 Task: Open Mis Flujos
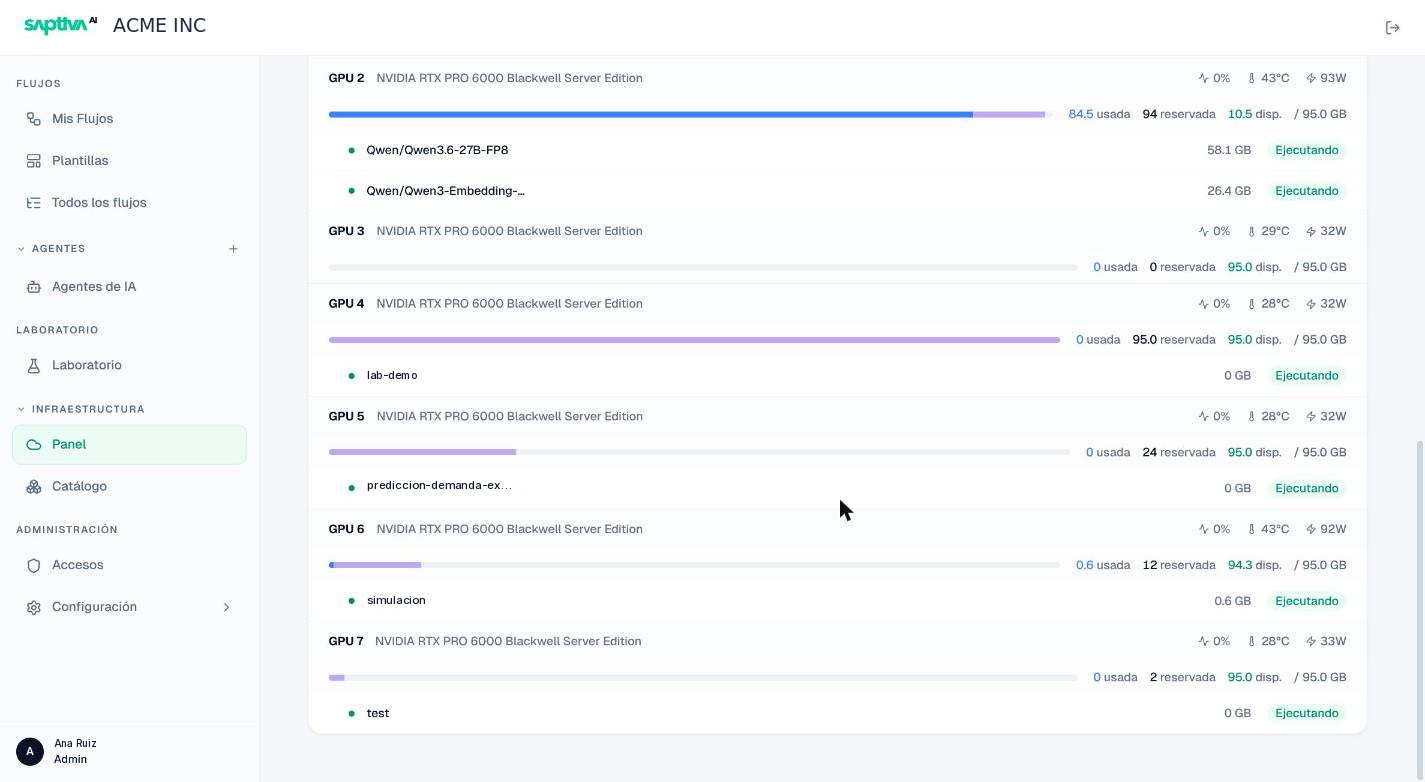[129, 119]
